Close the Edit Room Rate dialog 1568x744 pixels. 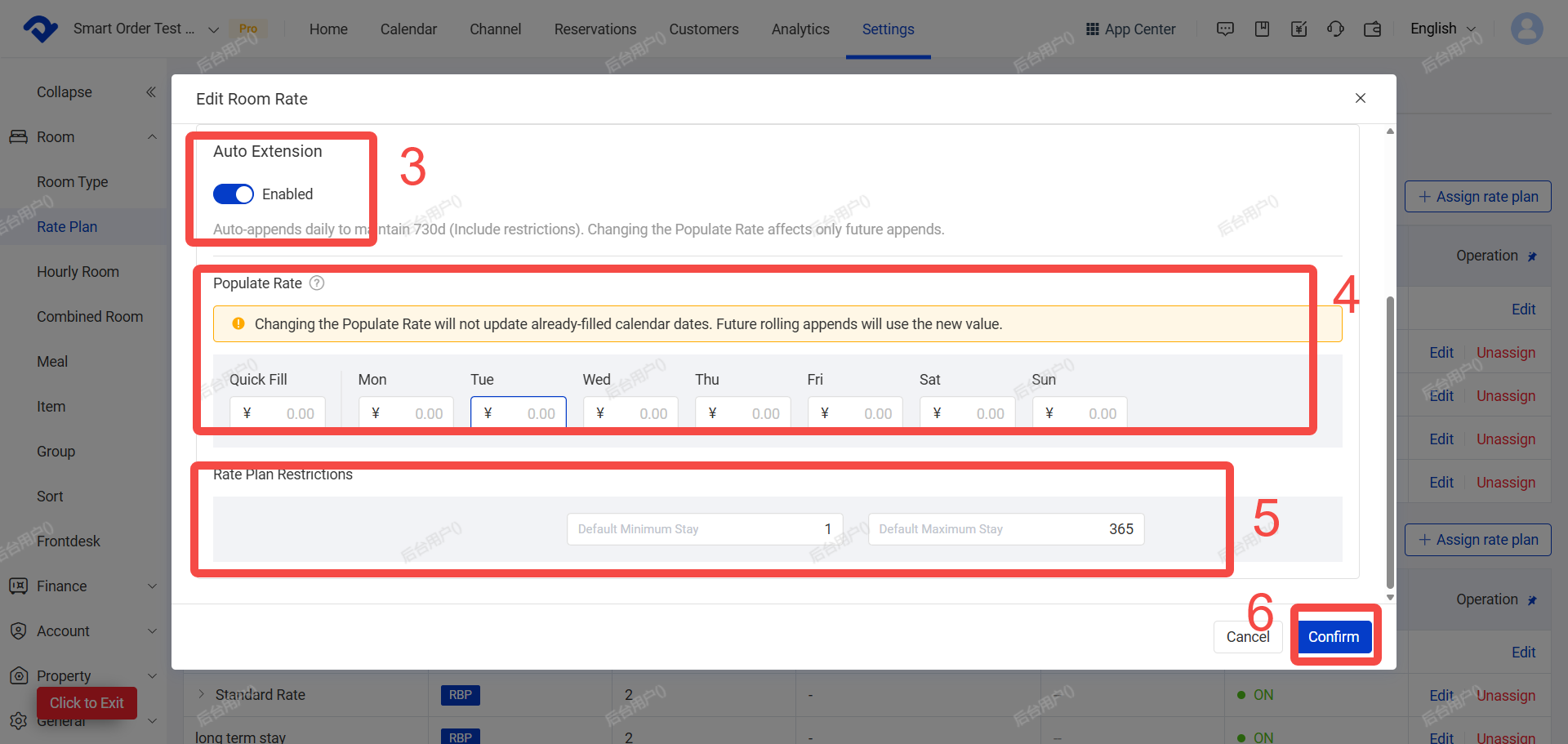tap(1361, 98)
